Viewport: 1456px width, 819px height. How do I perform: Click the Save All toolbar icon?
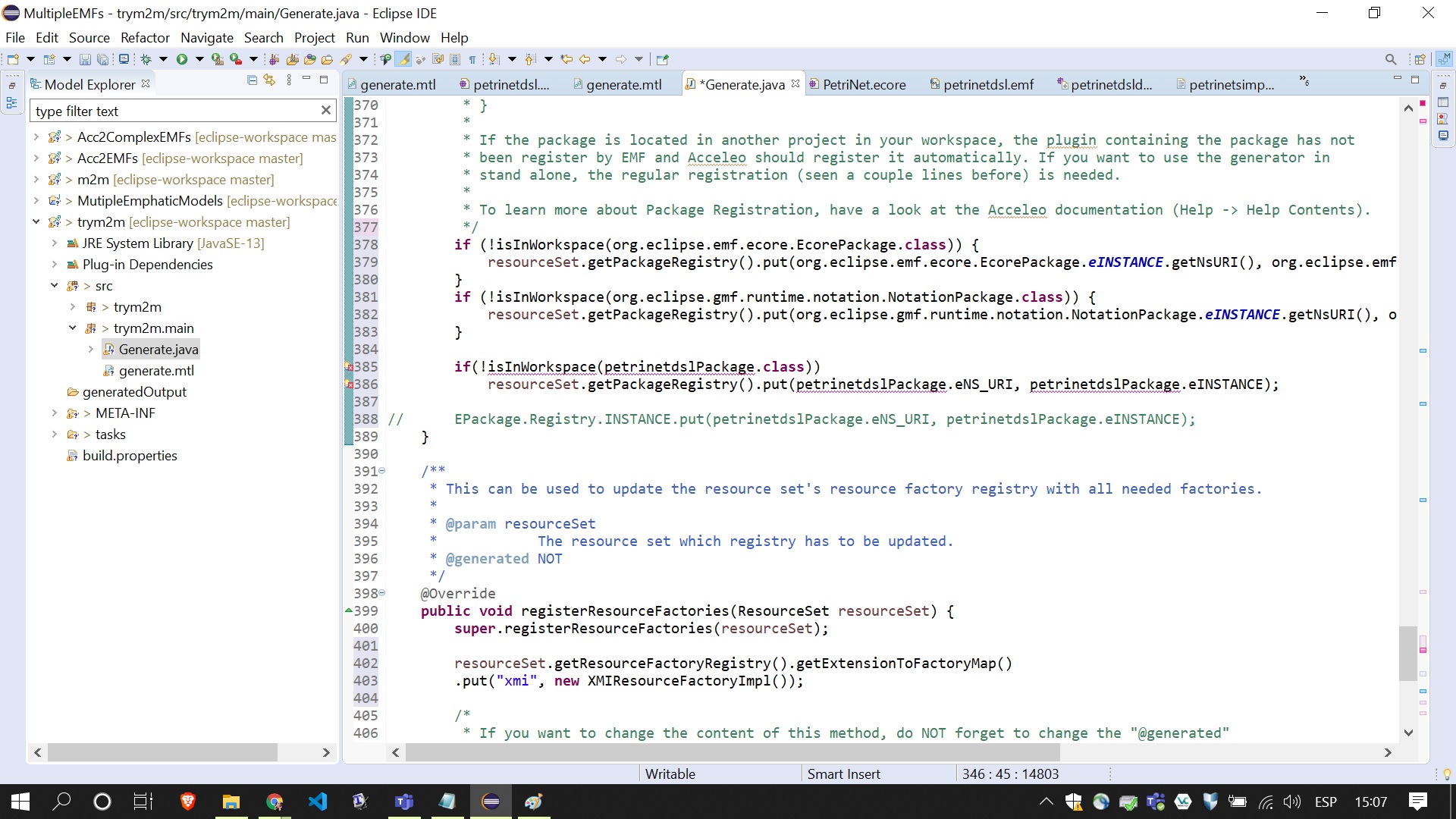[102, 59]
